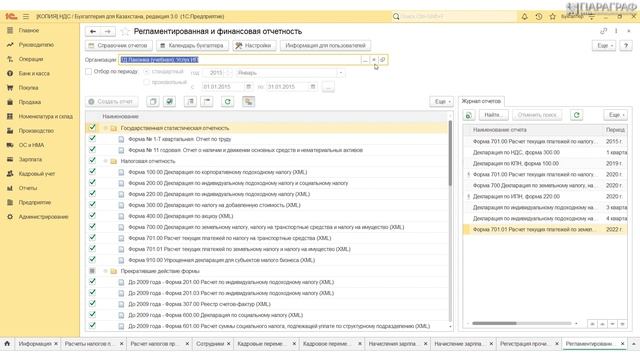The height and width of the screenshot is (360, 640).
Task: Open the home start page tab
Action: (7, 344)
